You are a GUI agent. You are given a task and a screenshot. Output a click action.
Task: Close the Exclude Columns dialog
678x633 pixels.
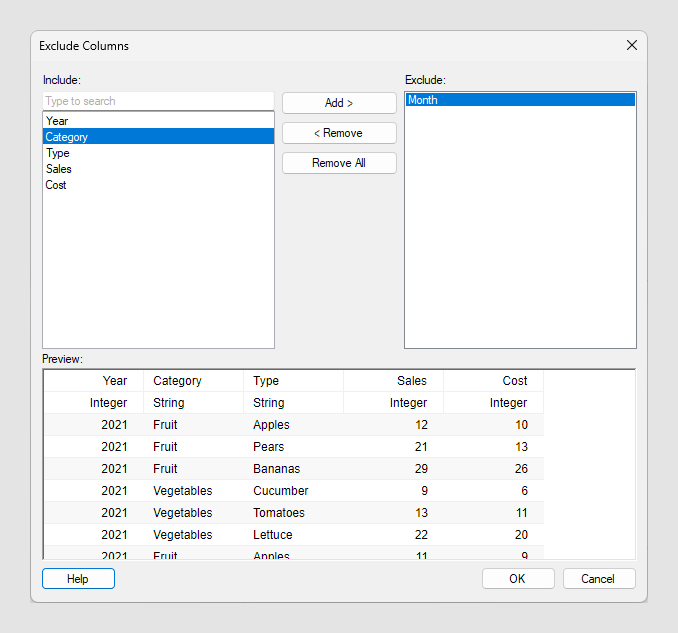[x=631, y=45]
